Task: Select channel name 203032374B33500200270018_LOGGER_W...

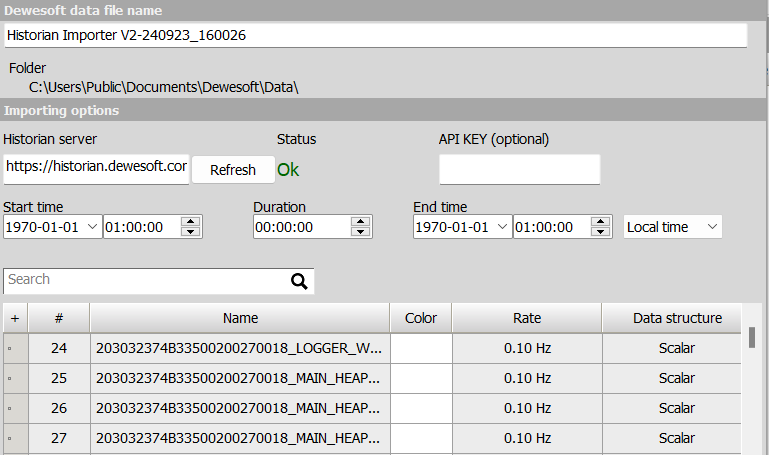Action: point(239,349)
